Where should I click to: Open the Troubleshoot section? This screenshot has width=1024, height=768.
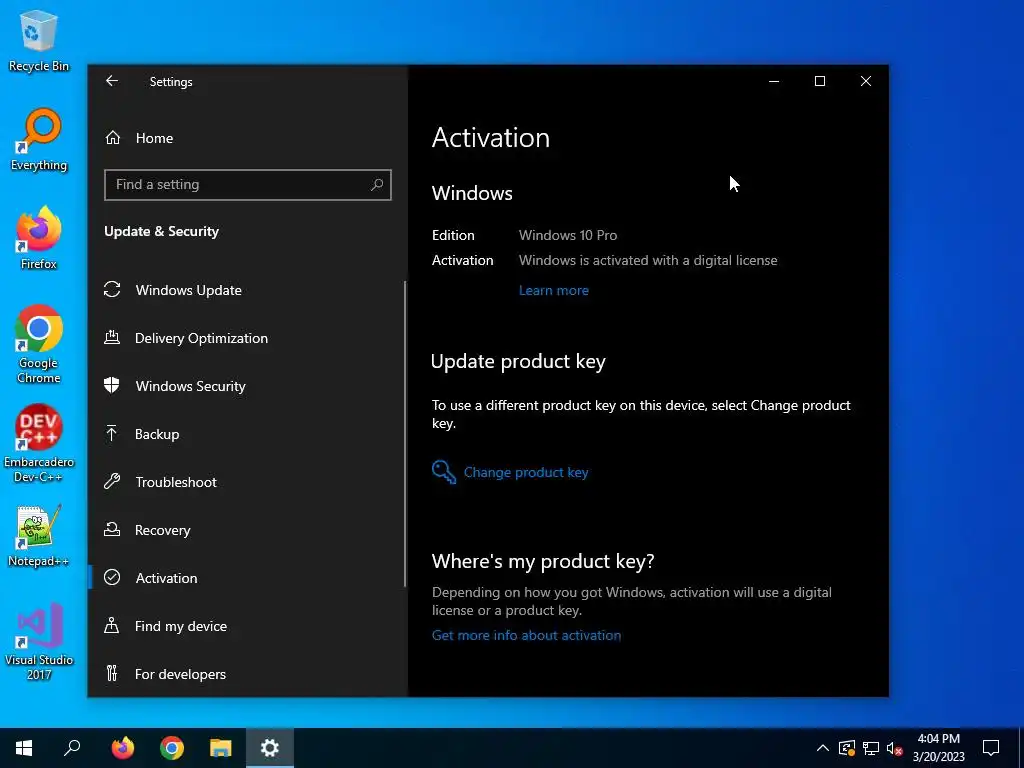[176, 482]
